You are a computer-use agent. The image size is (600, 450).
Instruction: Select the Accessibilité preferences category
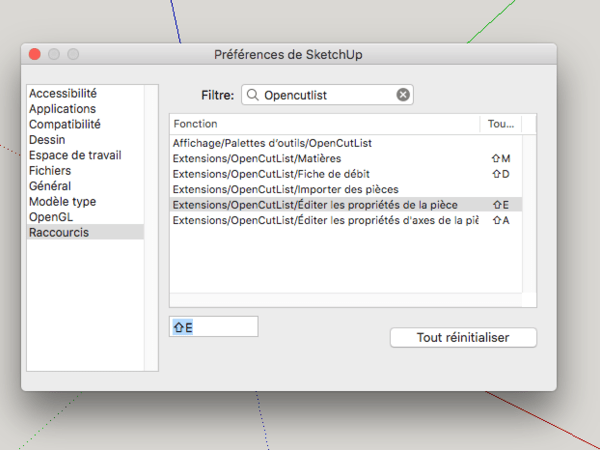[x=62, y=93]
